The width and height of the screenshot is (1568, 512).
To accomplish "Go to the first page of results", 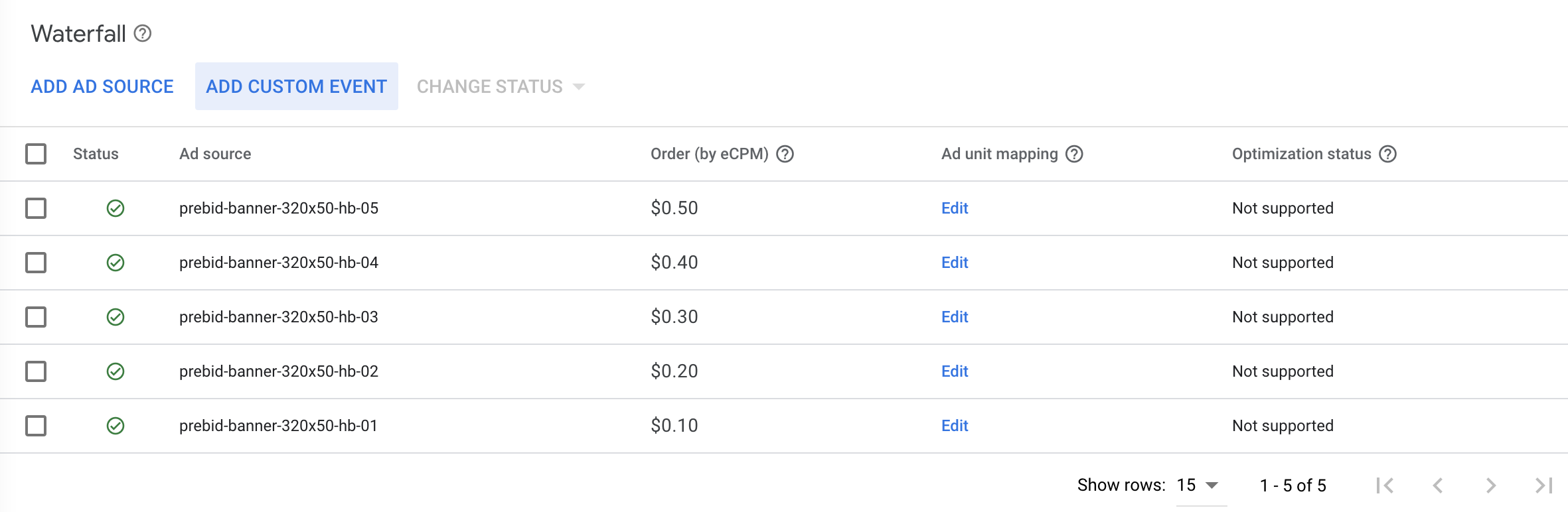I will [1385, 485].
